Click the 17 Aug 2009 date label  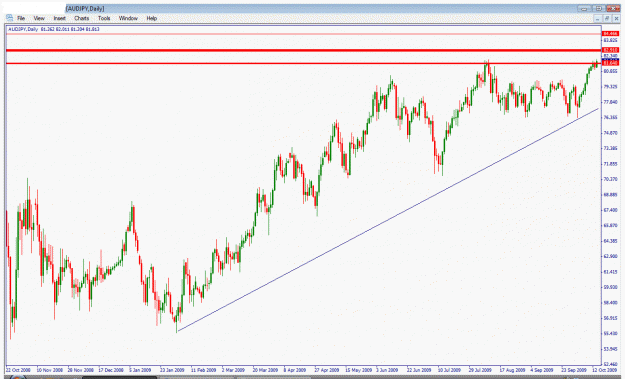(512, 370)
